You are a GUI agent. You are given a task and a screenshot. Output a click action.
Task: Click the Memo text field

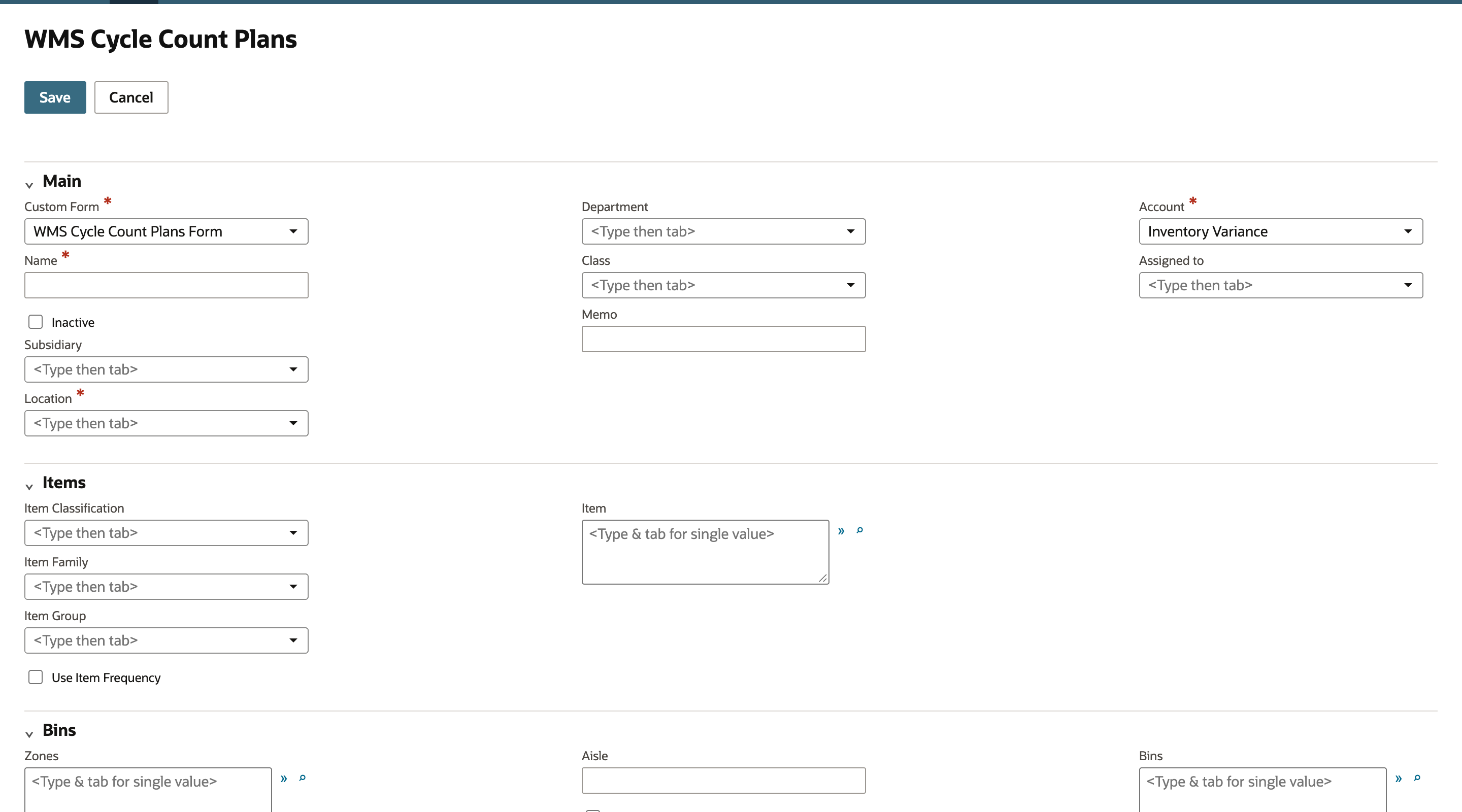tap(723, 339)
